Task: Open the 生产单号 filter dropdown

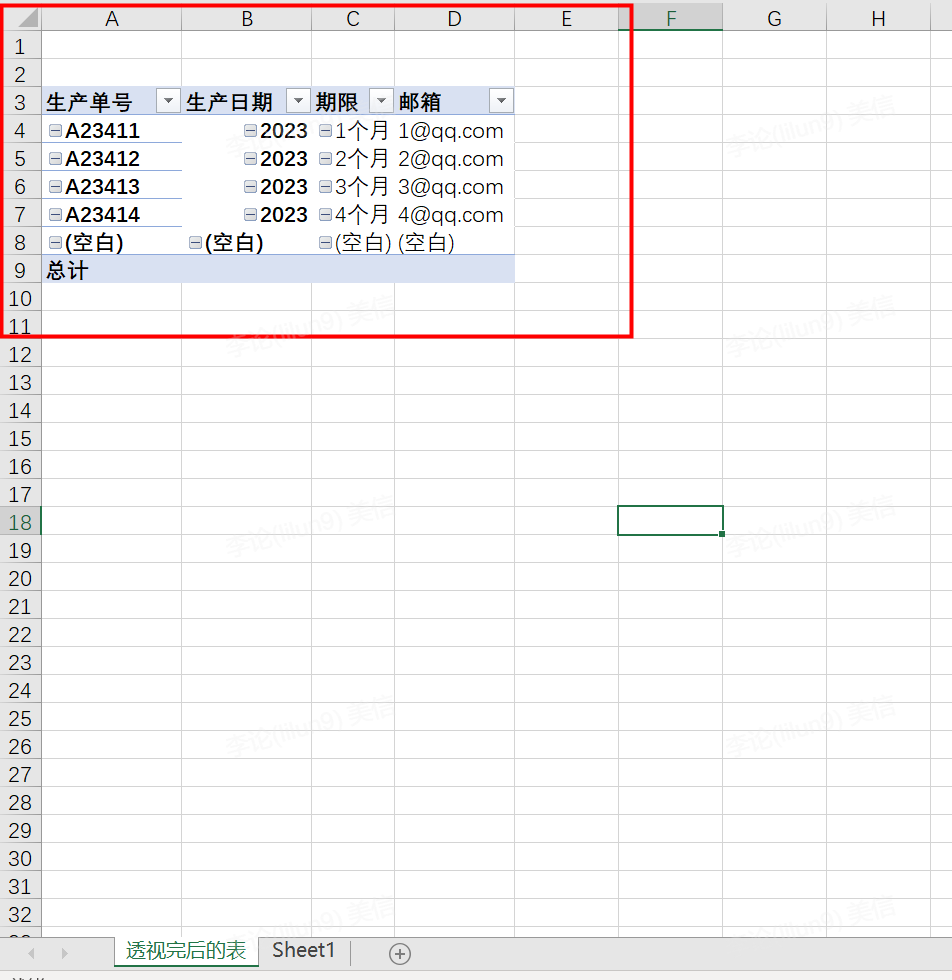Action: point(168,101)
